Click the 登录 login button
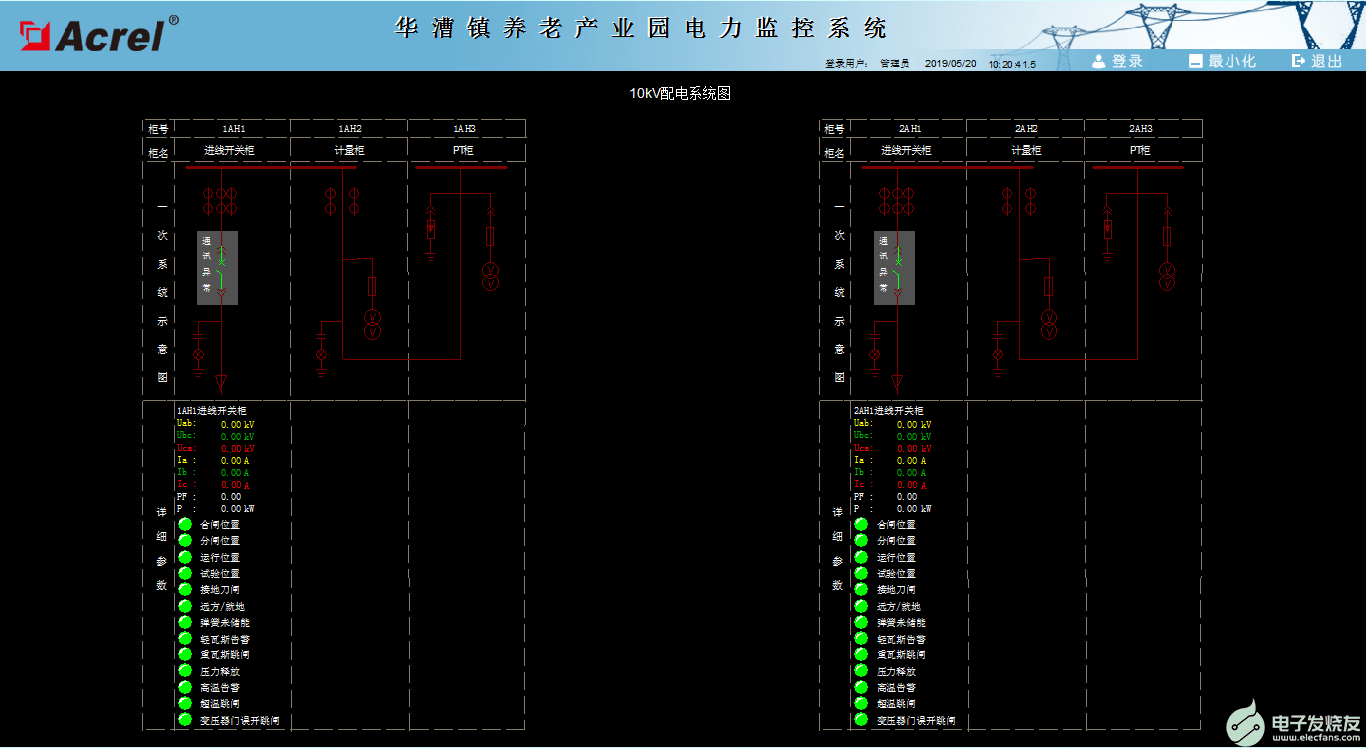This screenshot has width=1366, height=748. point(1117,61)
